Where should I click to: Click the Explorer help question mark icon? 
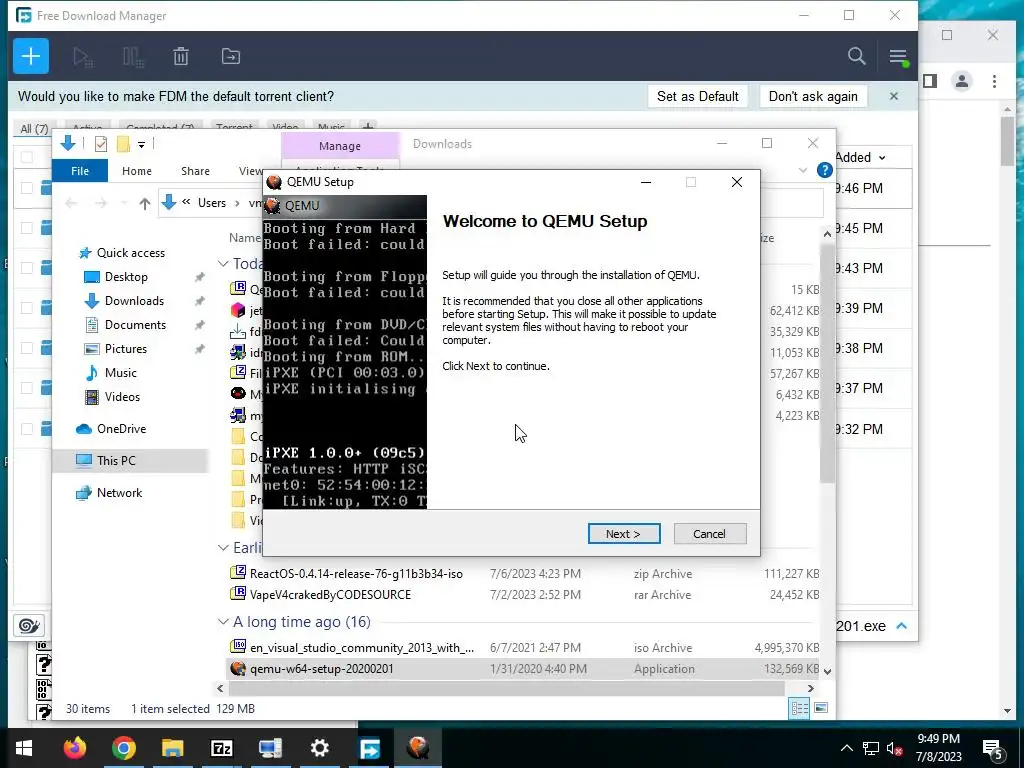pyautogui.click(x=824, y=170)
